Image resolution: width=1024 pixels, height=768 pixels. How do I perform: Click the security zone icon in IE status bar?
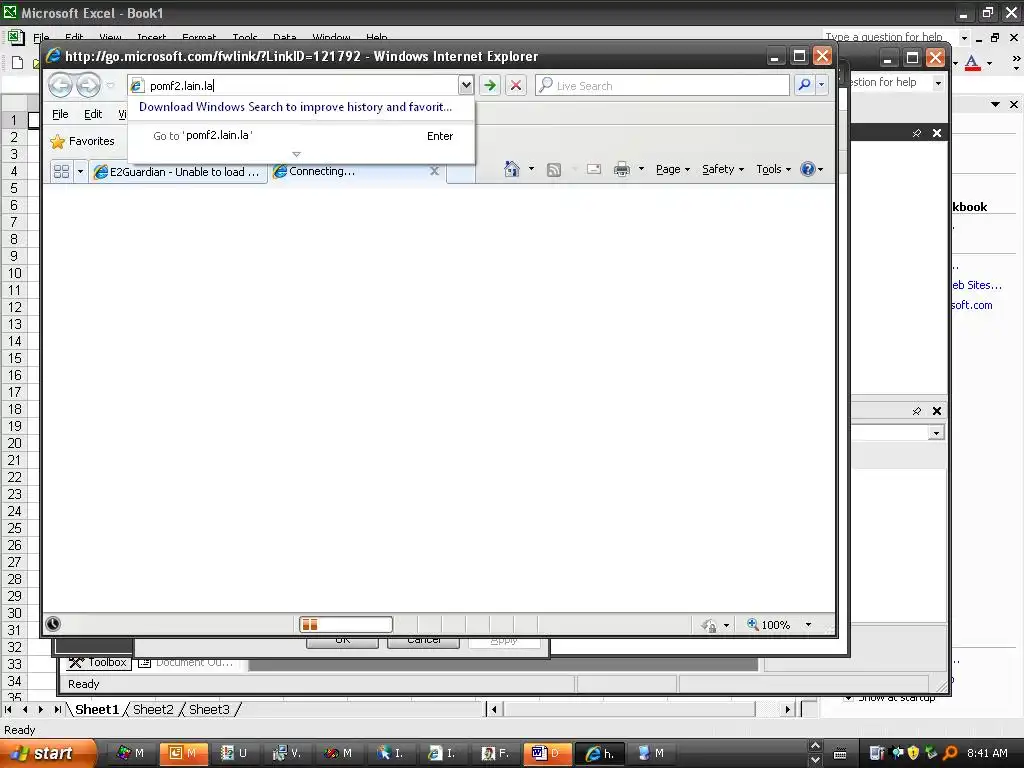tap(709, 626)
